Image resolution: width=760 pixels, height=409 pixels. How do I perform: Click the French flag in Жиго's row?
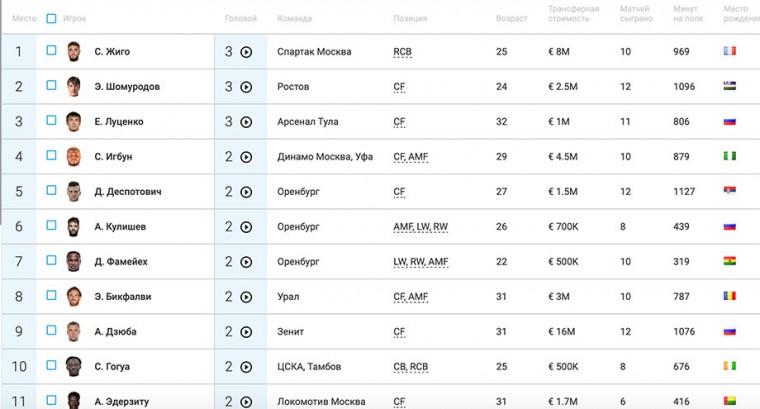pos(729,51)
